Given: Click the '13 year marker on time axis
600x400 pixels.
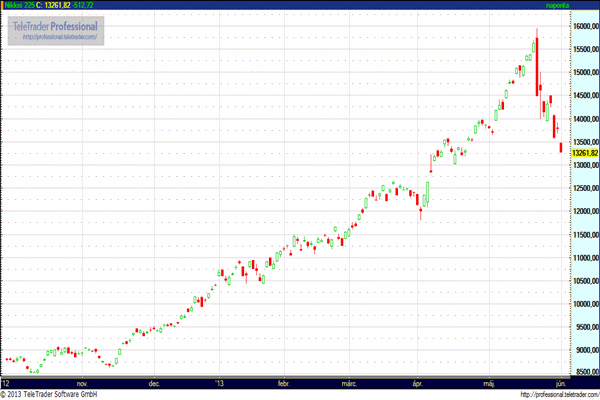Looking at the screenshot, I should [221, 382].
